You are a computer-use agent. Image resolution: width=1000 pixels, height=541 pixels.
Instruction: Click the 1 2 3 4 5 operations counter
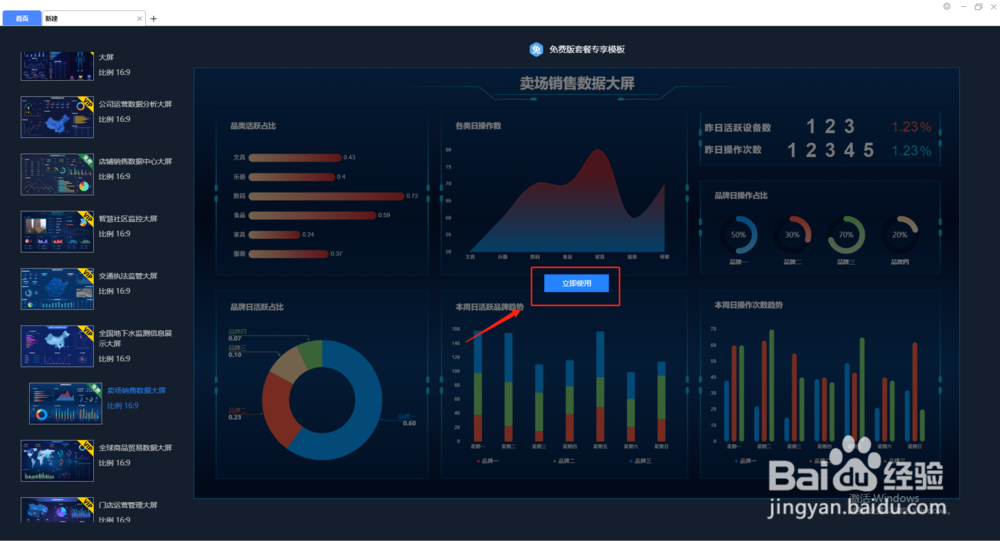click(x=830, y=151)
